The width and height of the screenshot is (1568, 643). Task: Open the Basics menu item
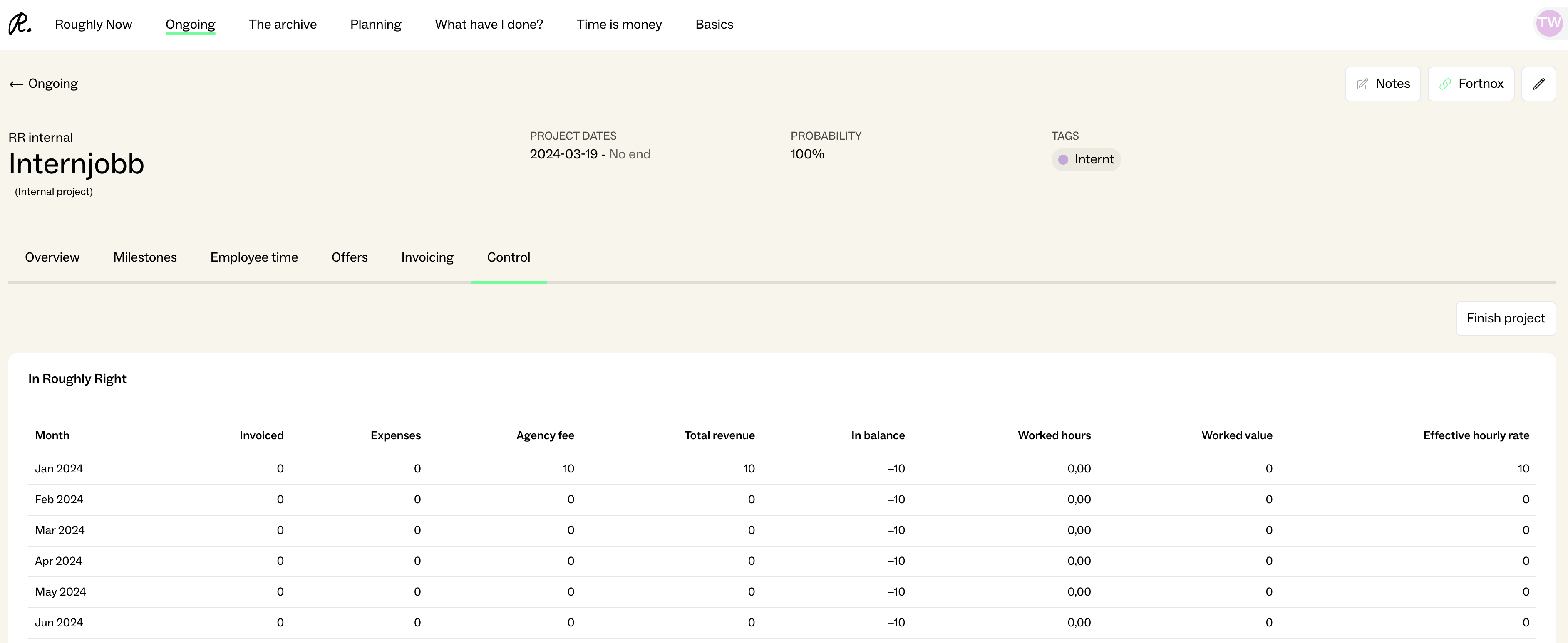pos(714,25)
